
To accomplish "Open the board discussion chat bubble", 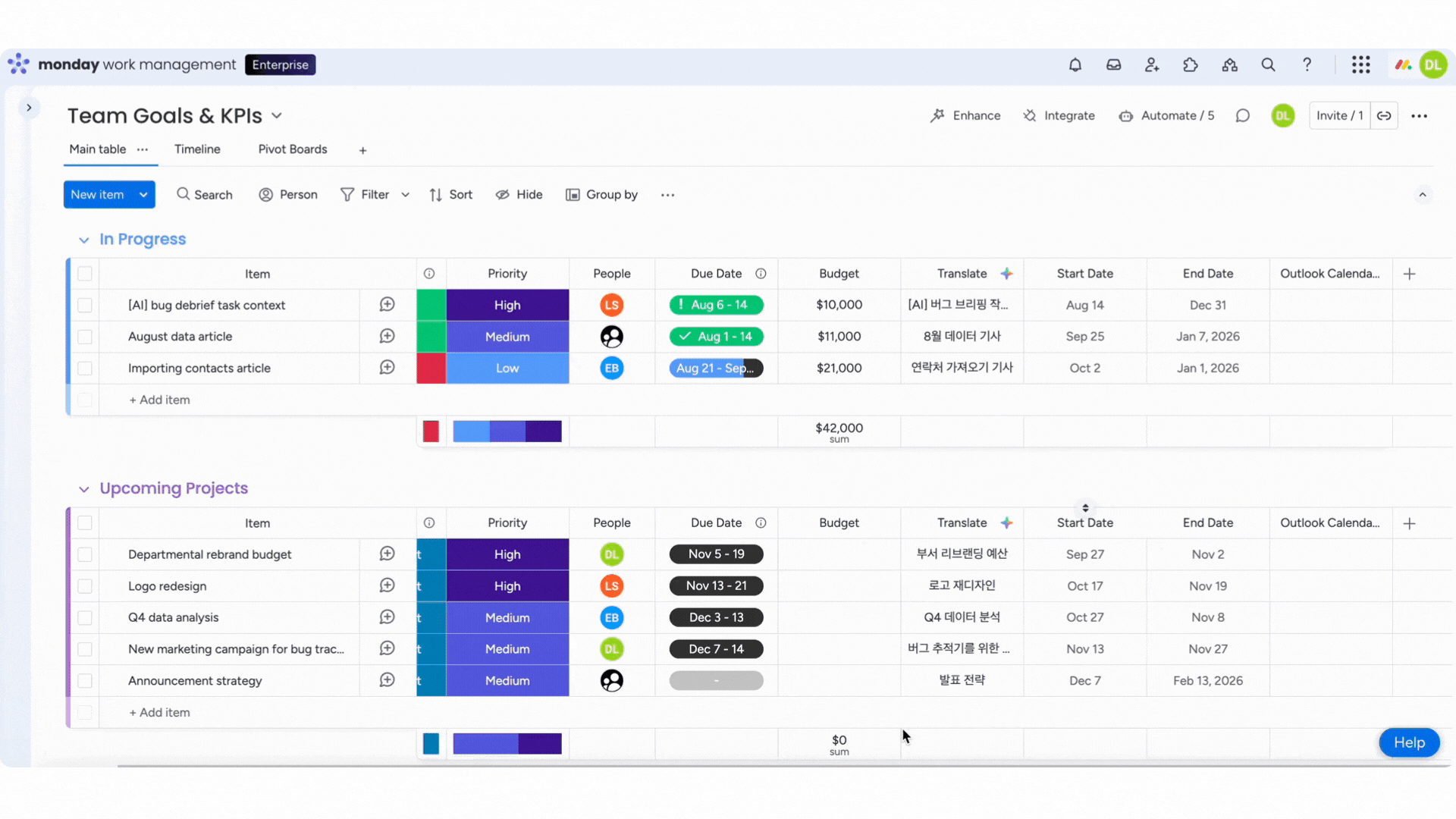I will point(1242,116).
